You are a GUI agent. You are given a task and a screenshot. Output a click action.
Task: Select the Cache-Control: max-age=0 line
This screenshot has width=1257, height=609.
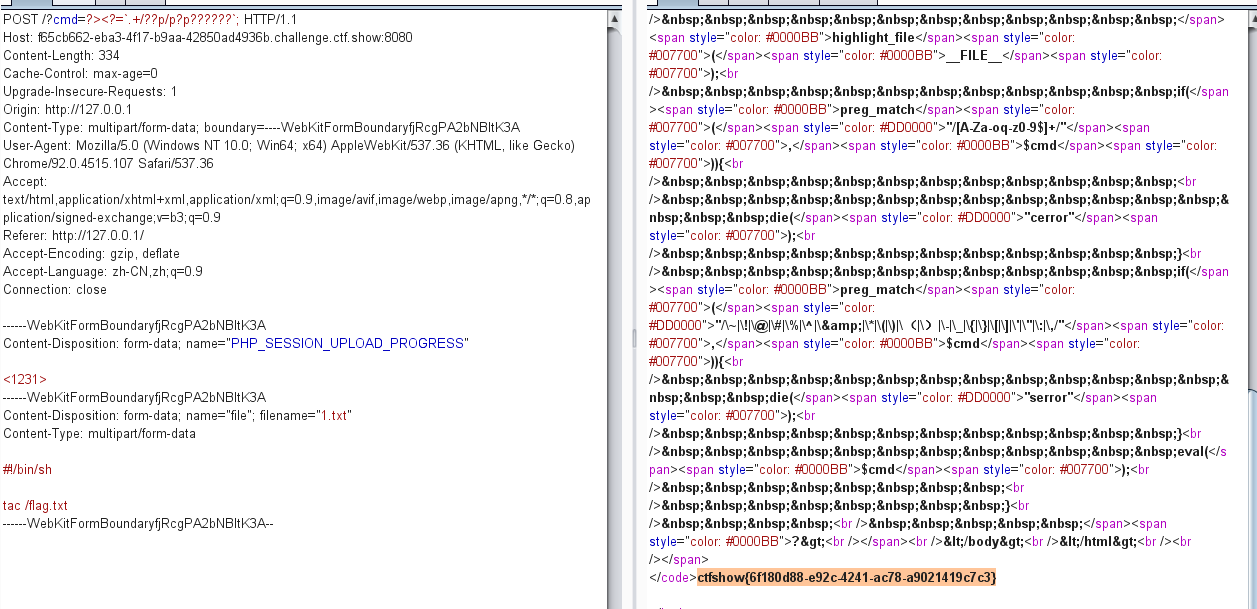[80, 73]
